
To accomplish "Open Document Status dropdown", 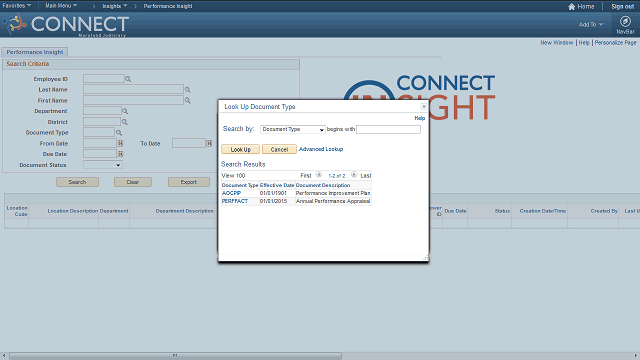I will tap(102, 165).
